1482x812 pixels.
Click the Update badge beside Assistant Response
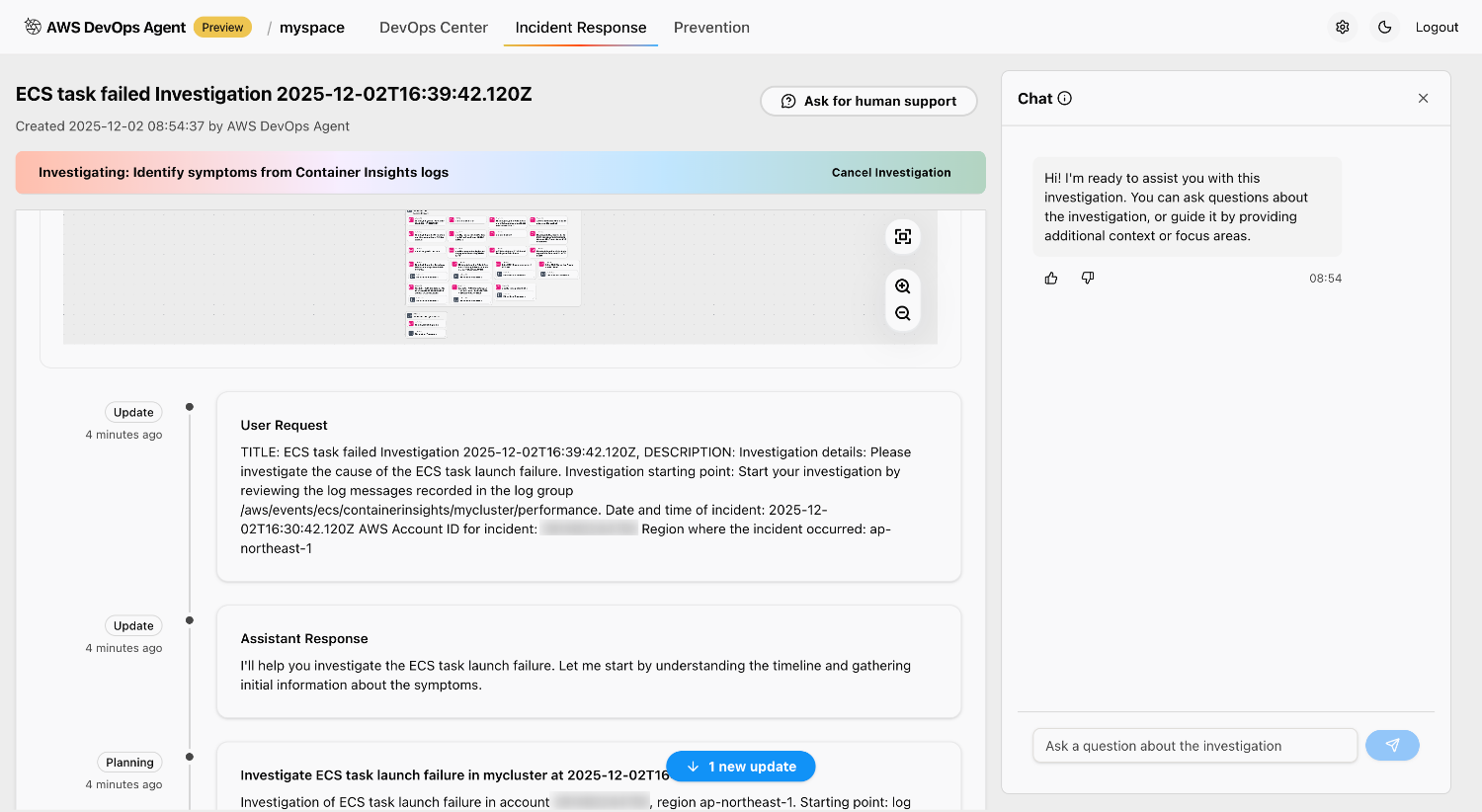tap(133, 626)
